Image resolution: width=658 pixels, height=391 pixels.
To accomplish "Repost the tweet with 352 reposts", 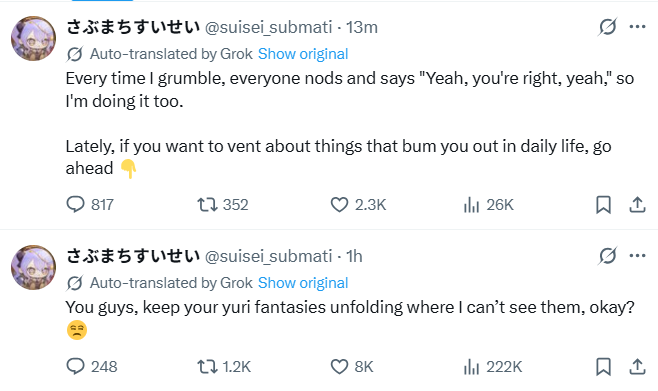I will [223, 205].
